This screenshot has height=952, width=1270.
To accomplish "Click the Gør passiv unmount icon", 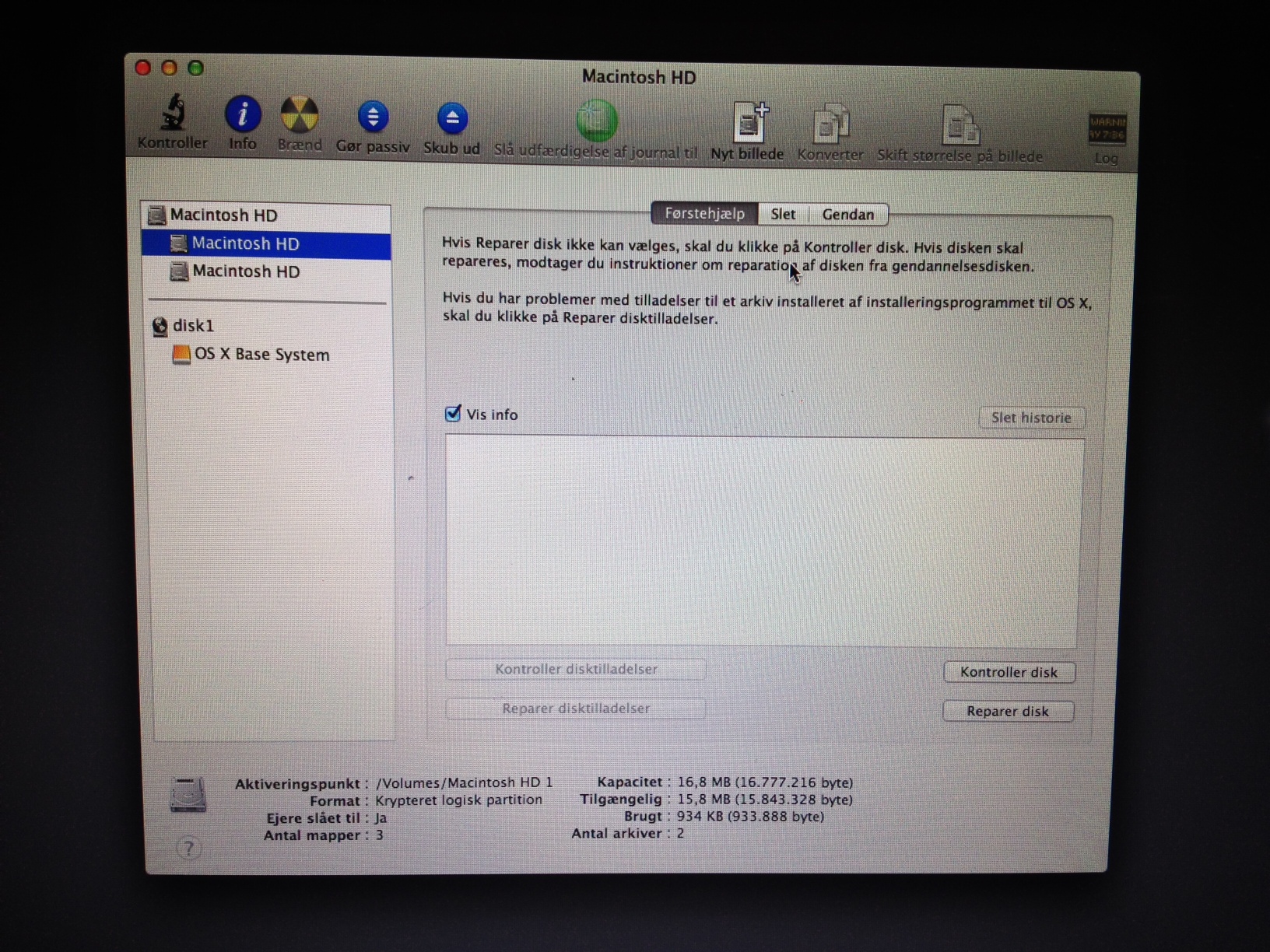I will [373, 117].
